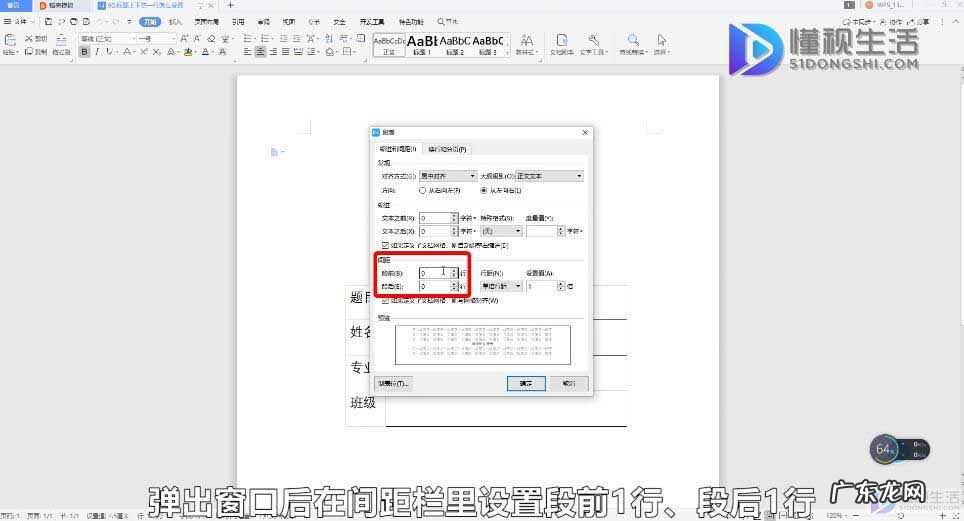Open the 文件 file menu dropdown
964x521 pixels.
pyautogui.click(x=19, y=22)
